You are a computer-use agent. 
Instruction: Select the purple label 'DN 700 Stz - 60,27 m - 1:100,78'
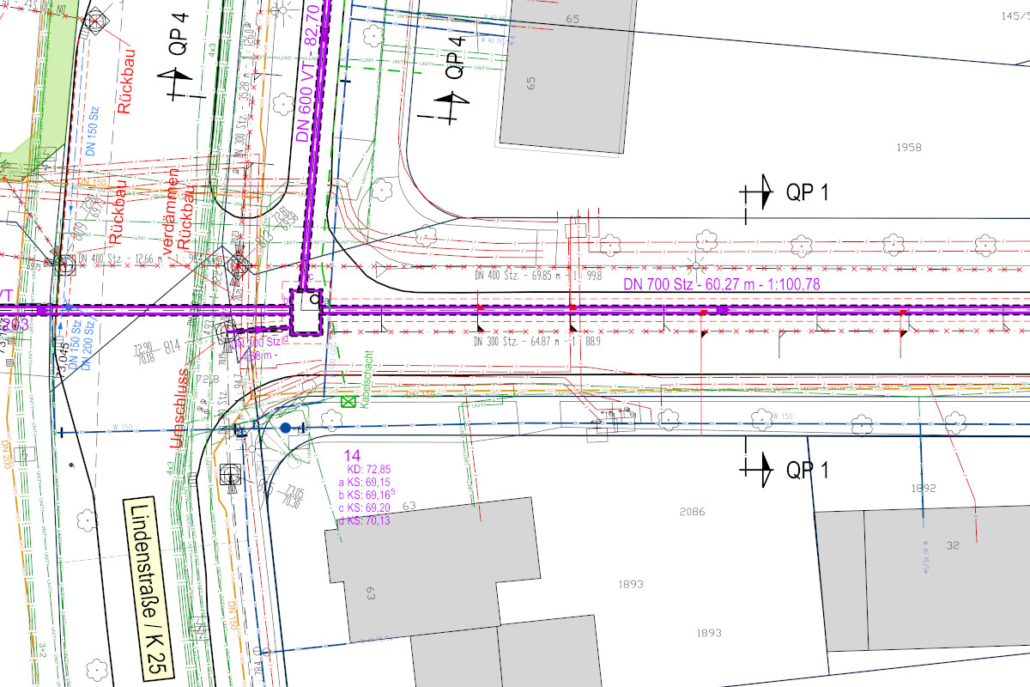(x=721, y=284)
